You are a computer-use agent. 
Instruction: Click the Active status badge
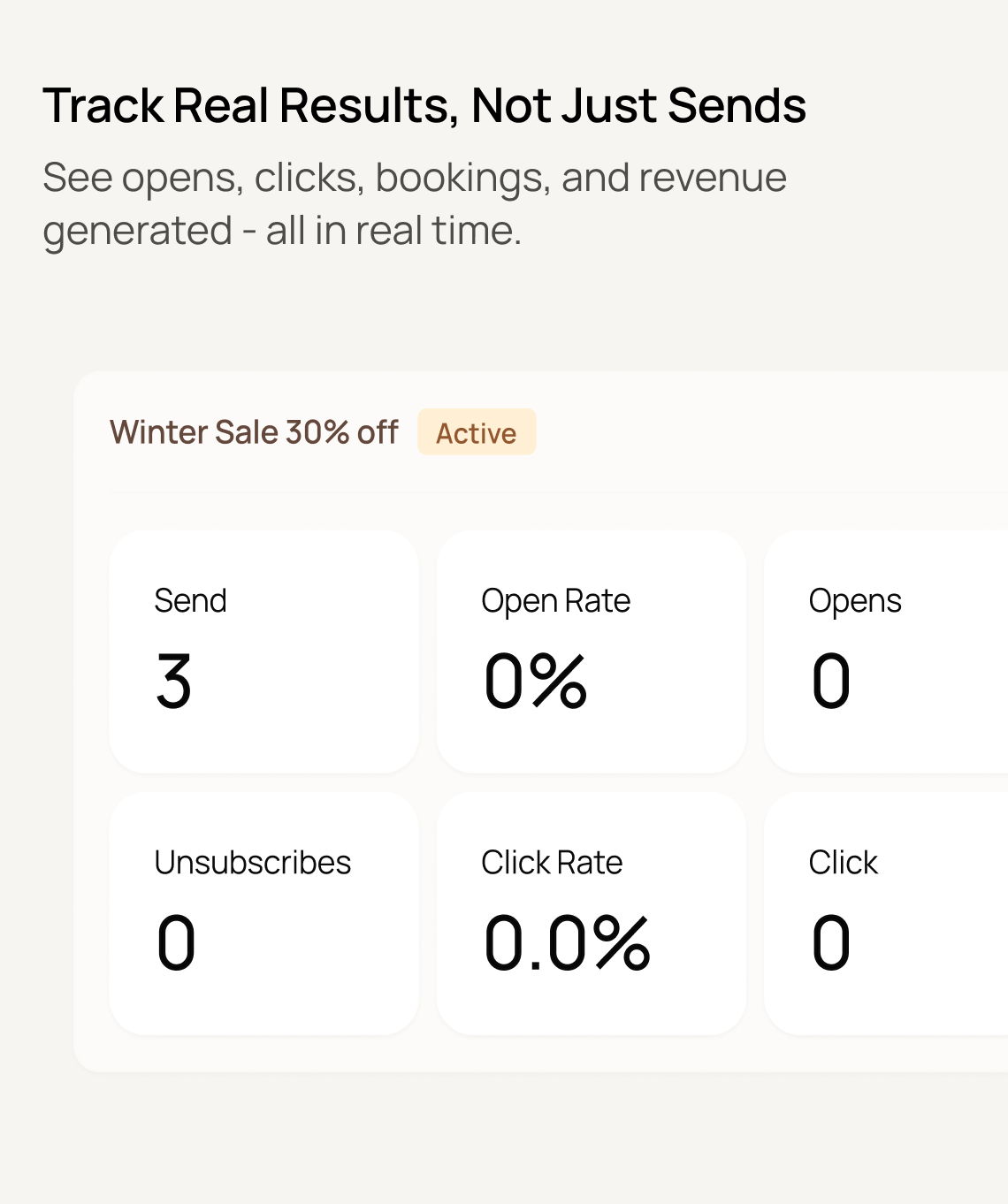coord(476,432)
